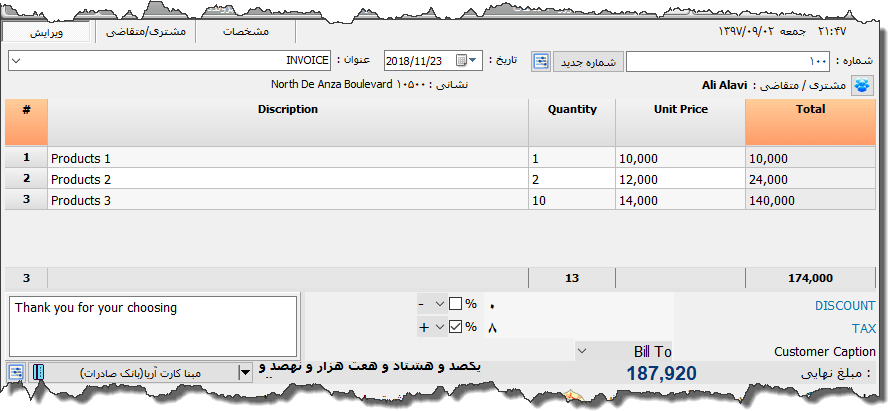This screenshot has height=411, width=888.
Task: Click the total cell 24,000
Action: pos(810,179)
